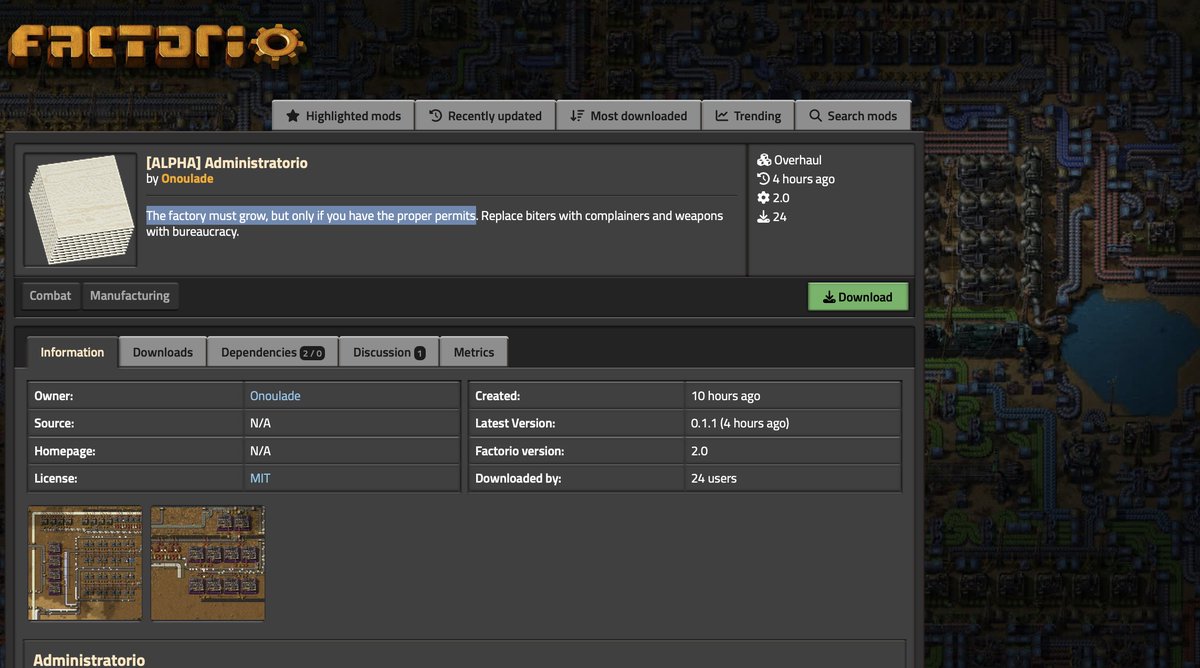Click the '10 hours ago' created value
Screen dimensions: 1200x668
coord(726,396)
